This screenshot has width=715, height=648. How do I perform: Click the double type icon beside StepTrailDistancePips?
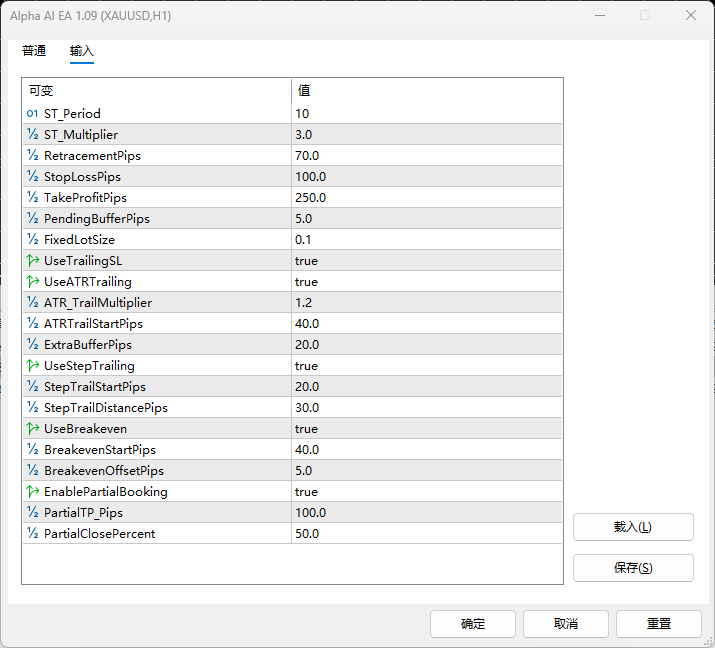(x=32, y=407)
